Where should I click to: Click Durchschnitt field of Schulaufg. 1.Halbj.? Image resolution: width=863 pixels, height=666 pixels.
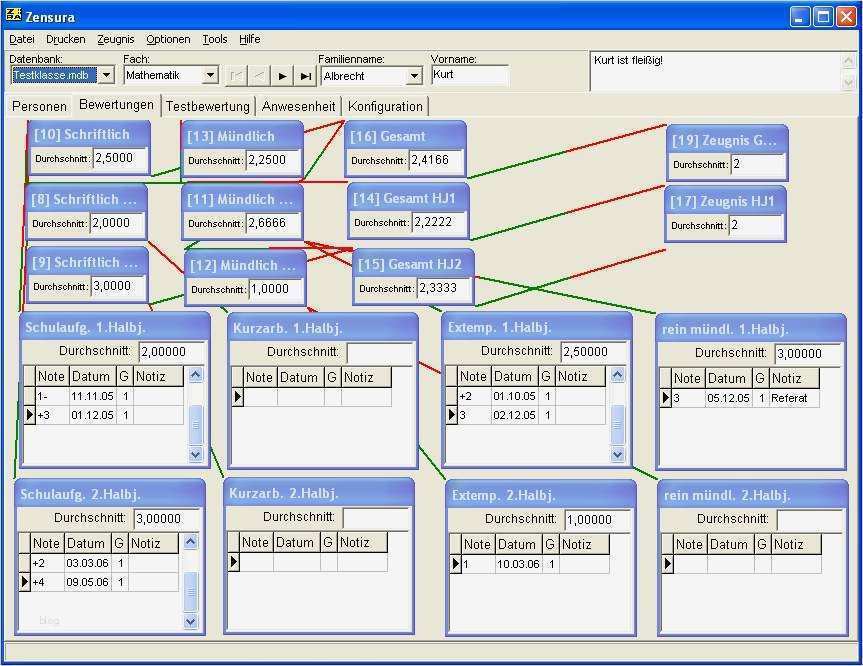tap(172, 352)
